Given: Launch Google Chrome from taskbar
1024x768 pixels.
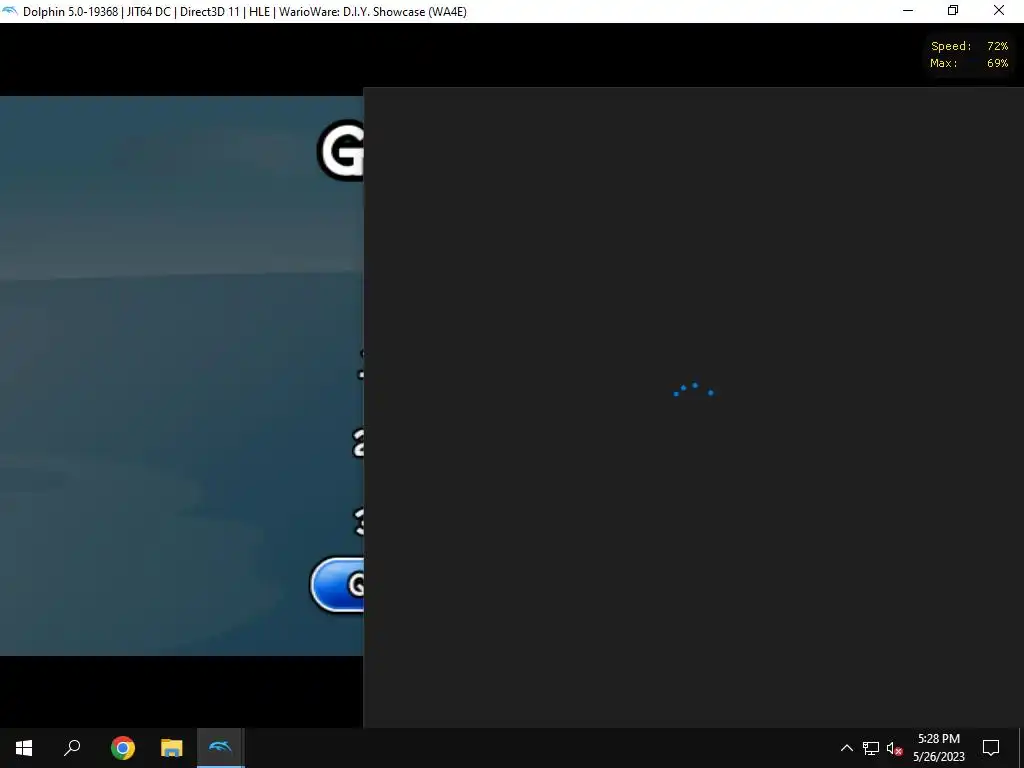Looking at the screenshot, I should coord(122,748).
